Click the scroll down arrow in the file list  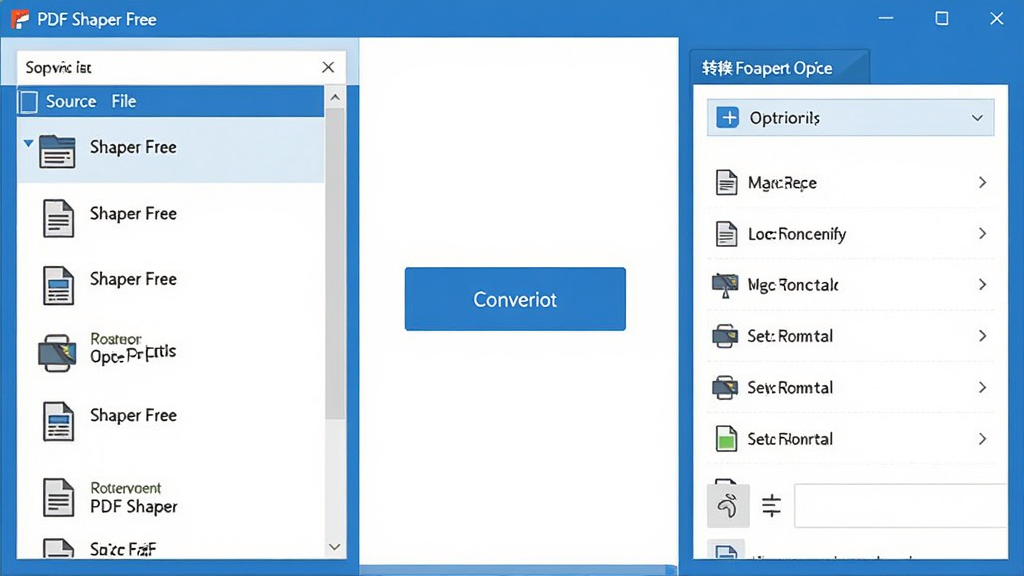(335, 547)
